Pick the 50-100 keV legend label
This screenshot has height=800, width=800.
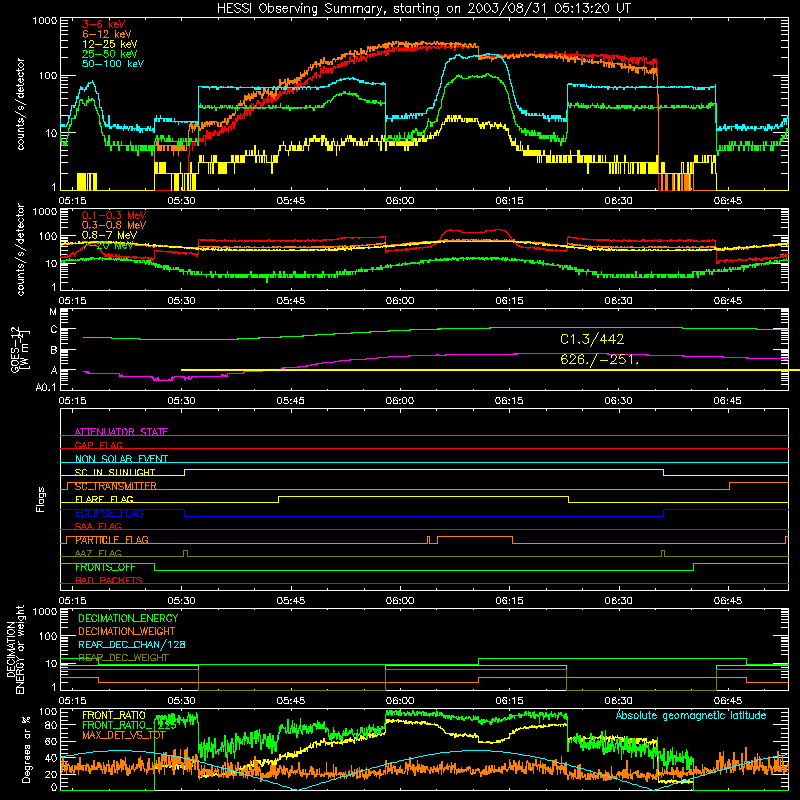[113, 64]
